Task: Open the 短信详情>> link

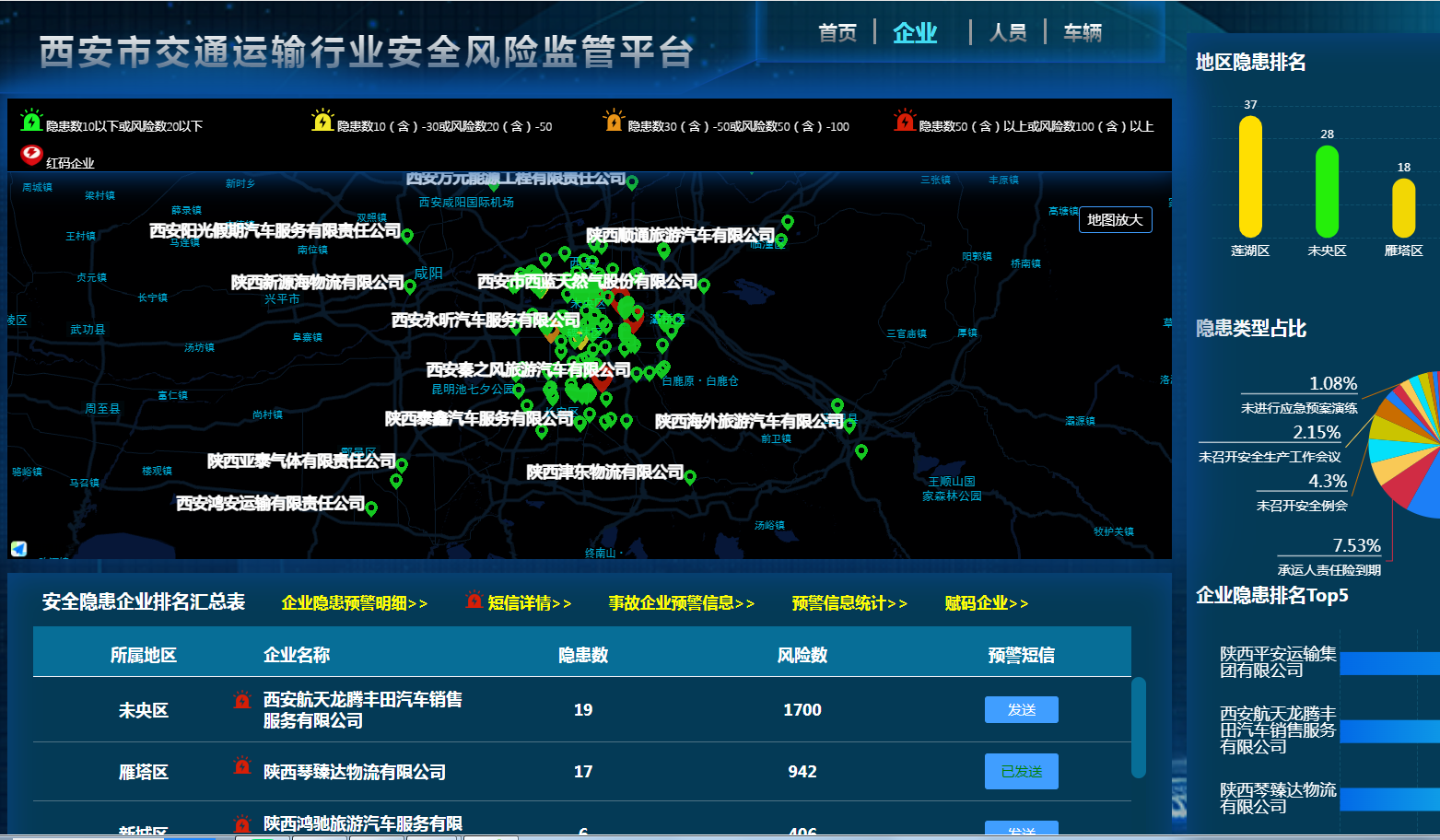Action: pos(530,603)
